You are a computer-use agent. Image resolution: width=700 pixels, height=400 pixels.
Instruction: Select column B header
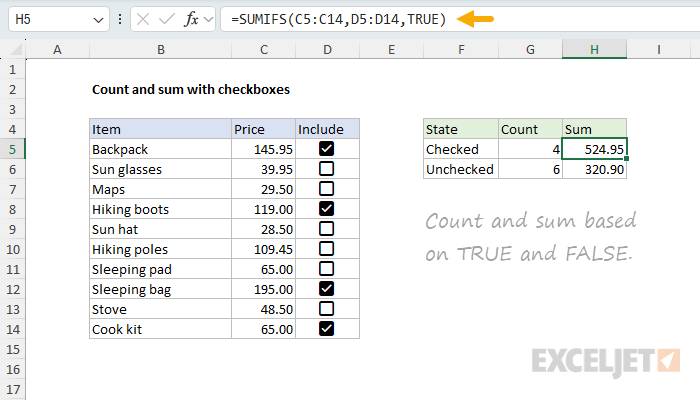click(161, 50)
